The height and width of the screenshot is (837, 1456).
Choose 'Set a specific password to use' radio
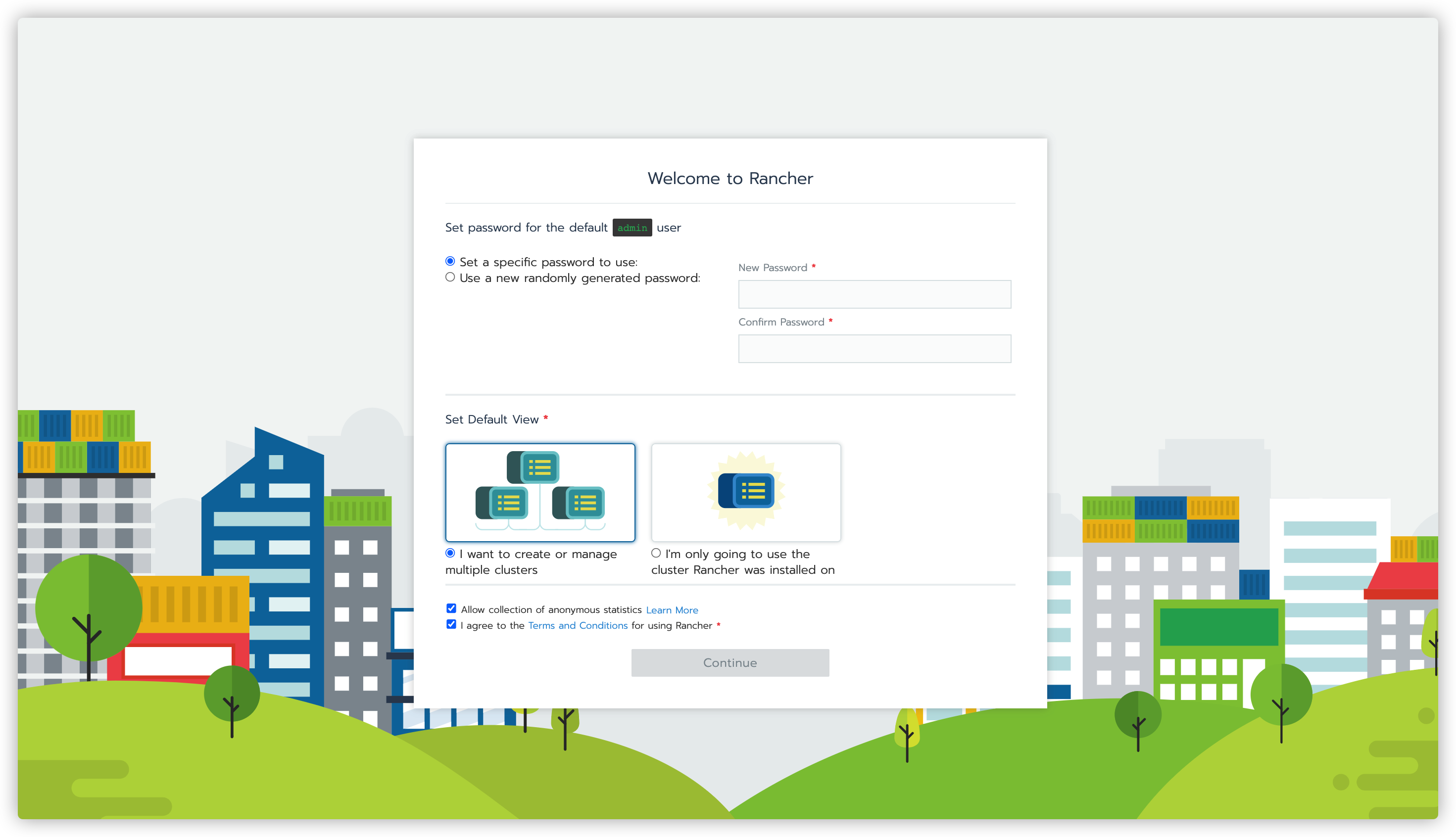[450, 262]
